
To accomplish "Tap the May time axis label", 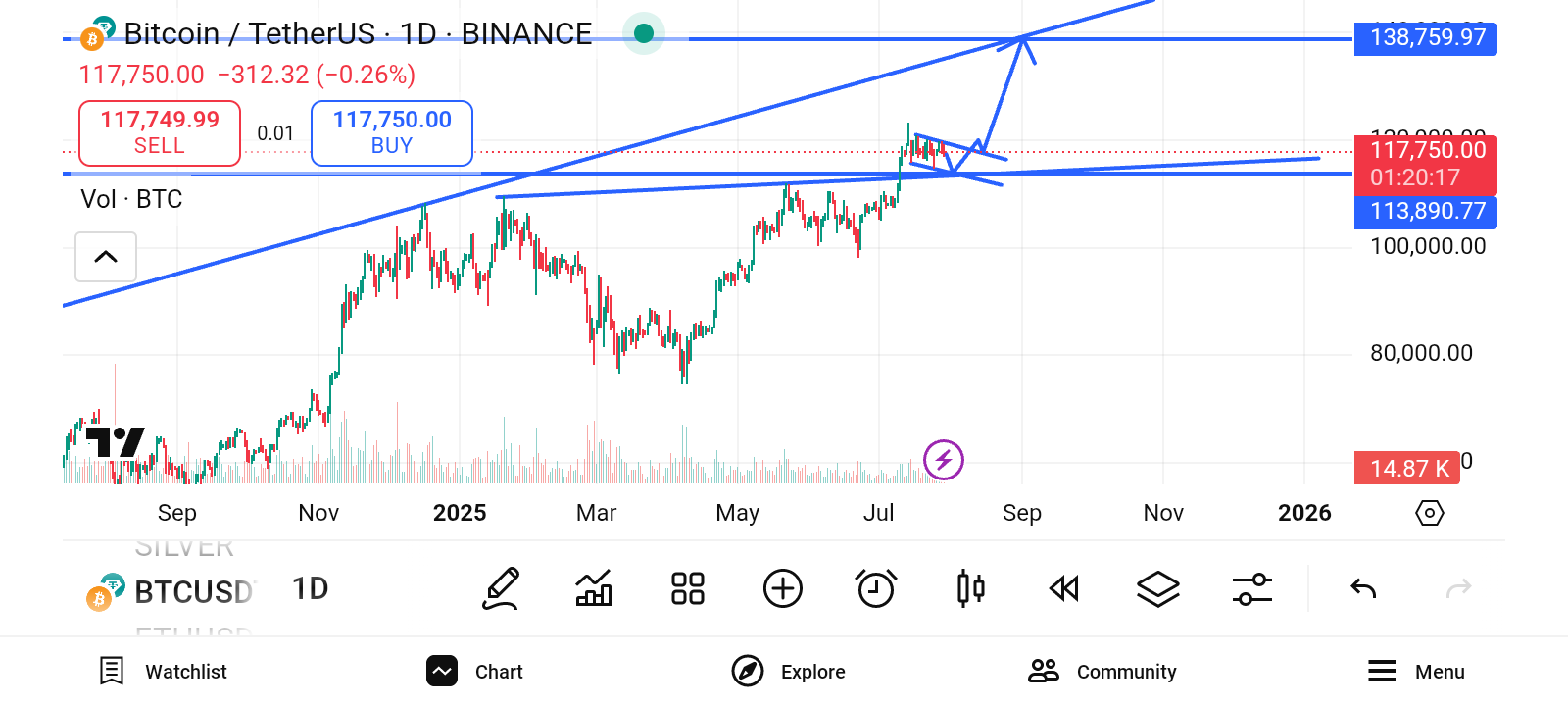I will tap(738, 513).
